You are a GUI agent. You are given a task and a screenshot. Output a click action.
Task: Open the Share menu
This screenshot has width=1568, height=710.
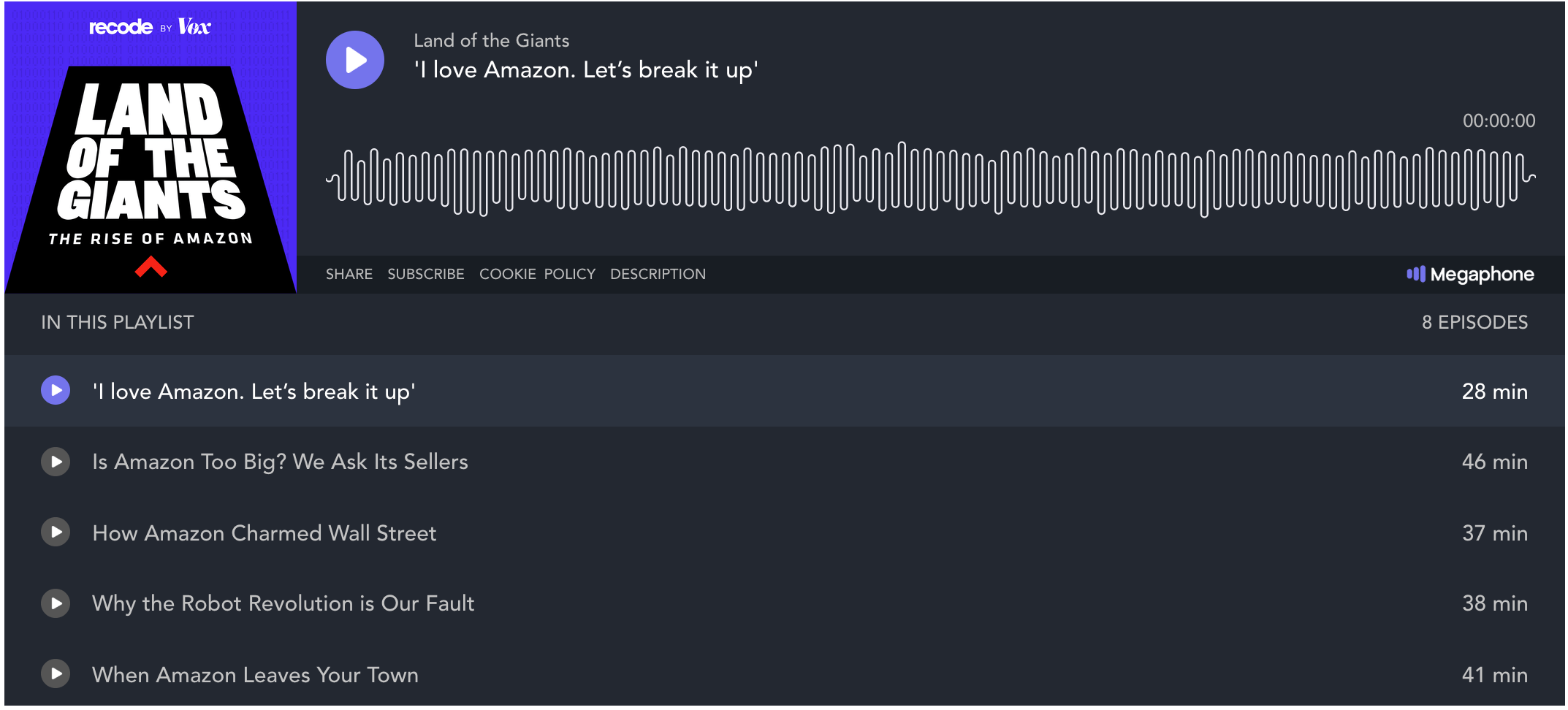pos(349,275)
